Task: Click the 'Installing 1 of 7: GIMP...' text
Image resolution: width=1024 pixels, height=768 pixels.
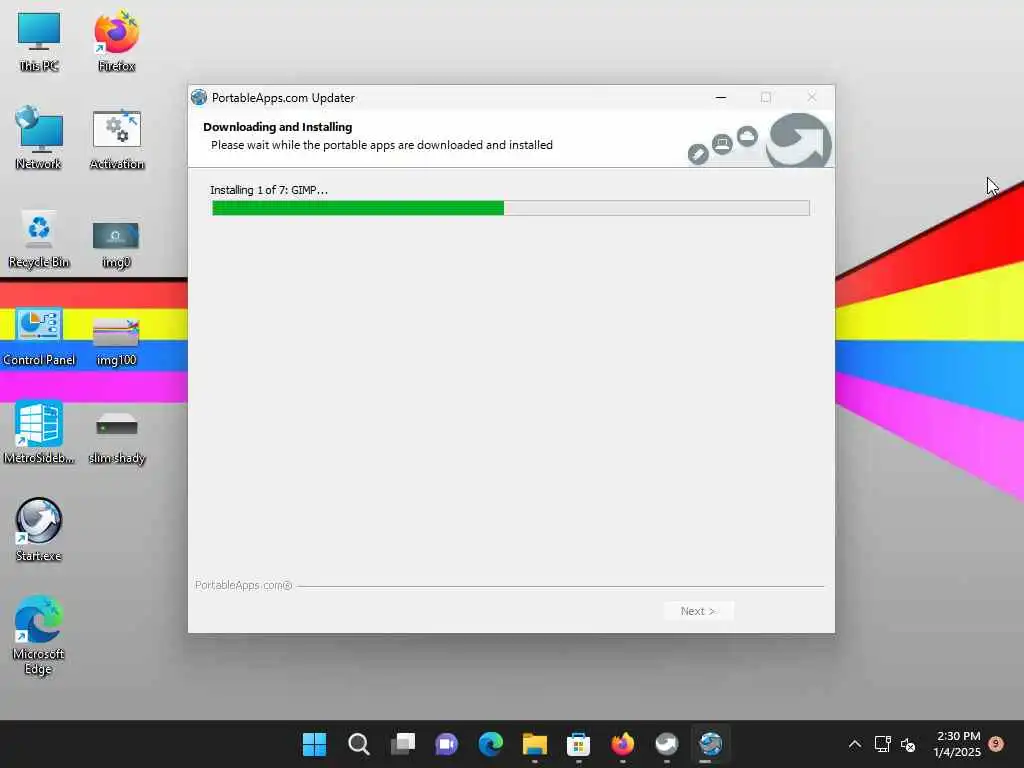Action: pyautogui.click(x=269, y=190)
